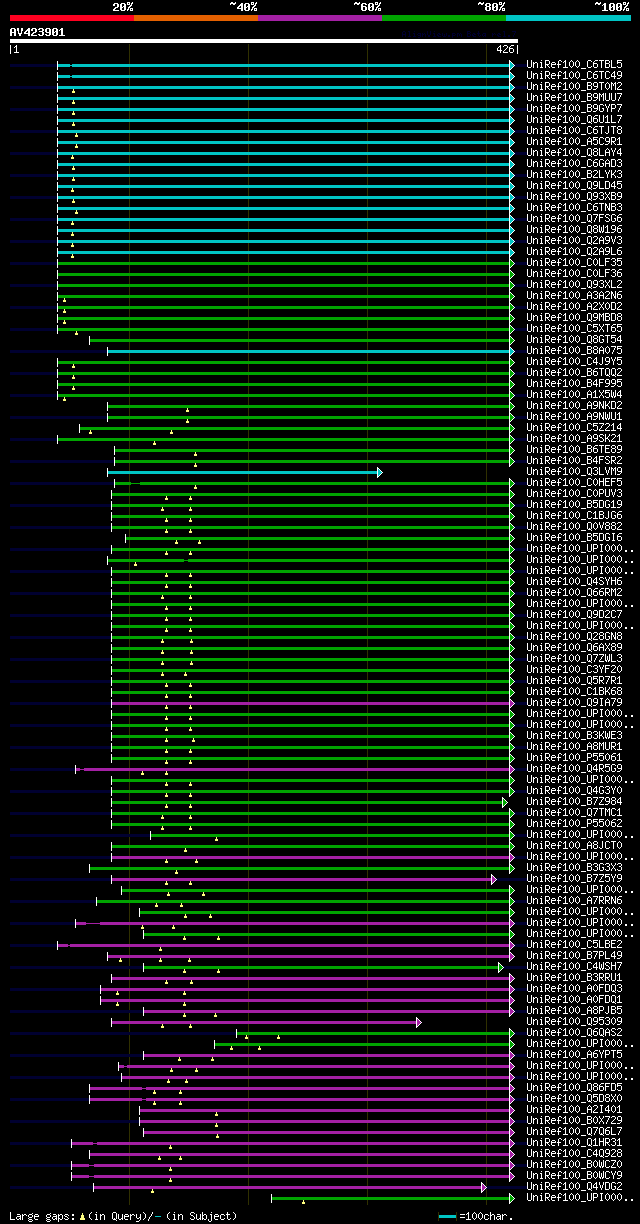Click the white query sequence bar
Screen dimensions: 640x1224
click(263, 41)
